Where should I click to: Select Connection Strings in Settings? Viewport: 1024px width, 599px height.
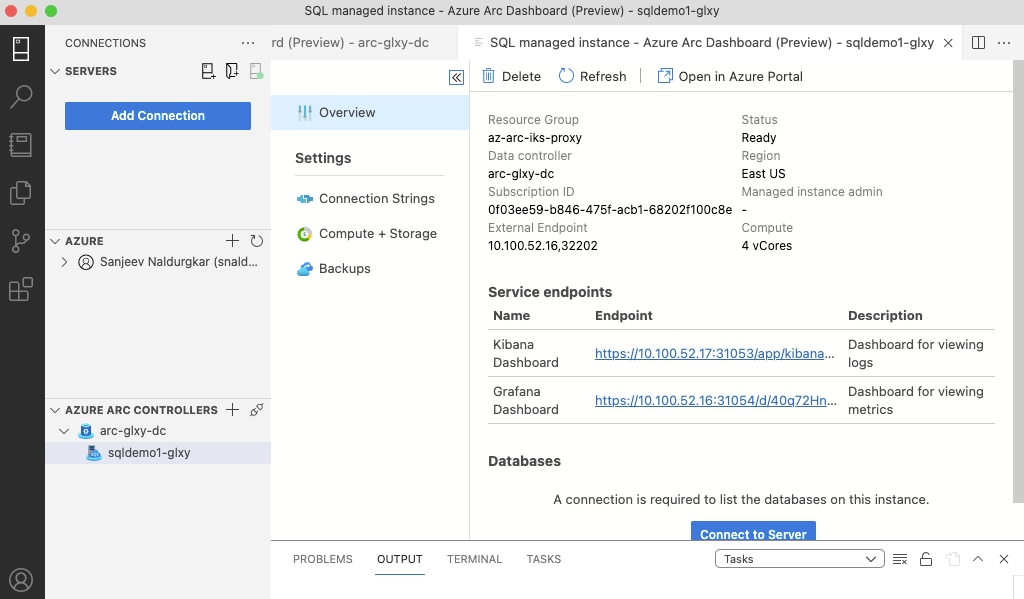[376, 199]
